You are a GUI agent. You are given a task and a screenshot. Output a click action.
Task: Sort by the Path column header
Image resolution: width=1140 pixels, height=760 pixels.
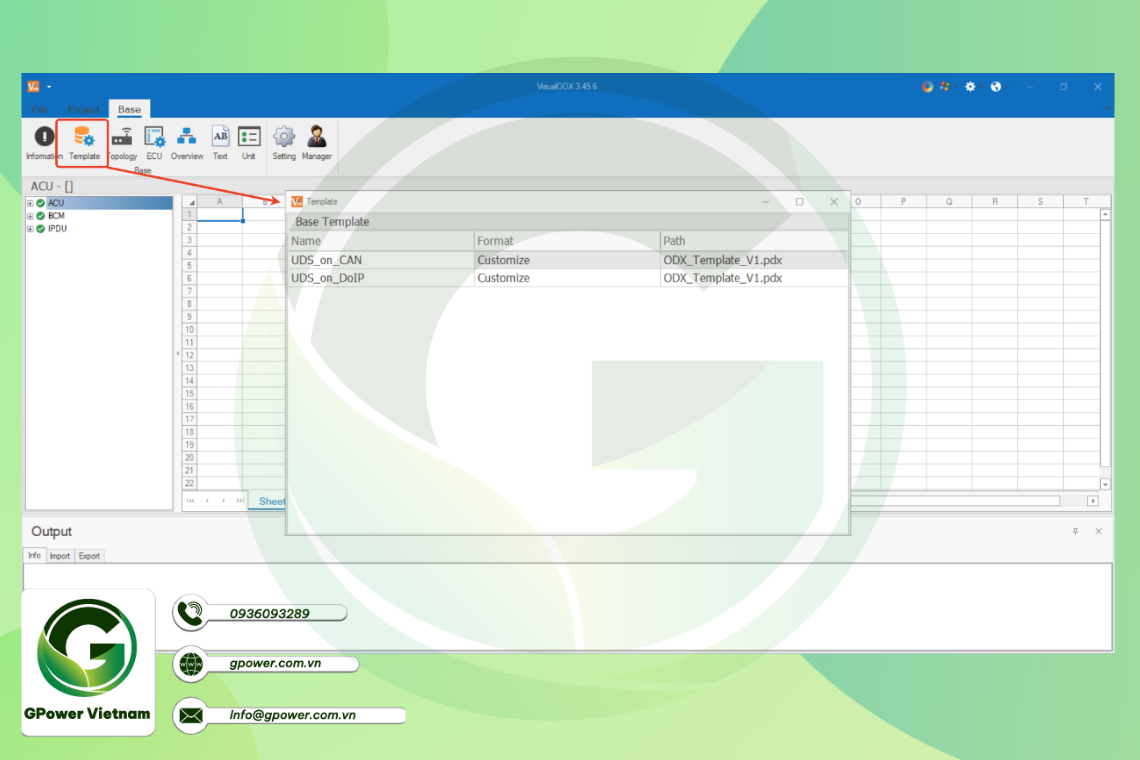(x=754, y=241)
